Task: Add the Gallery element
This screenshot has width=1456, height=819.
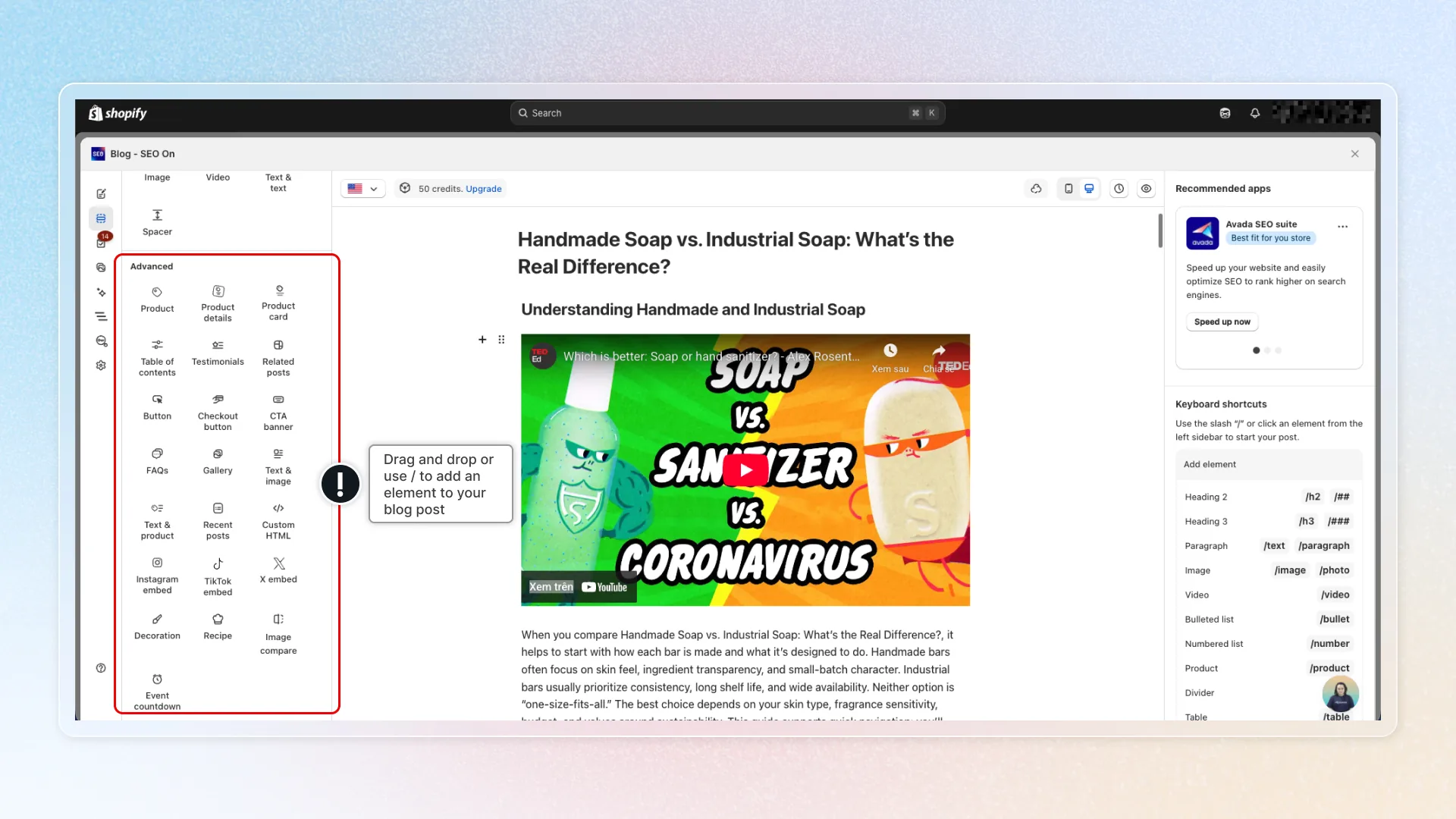Action: click(x=218, y=461)
